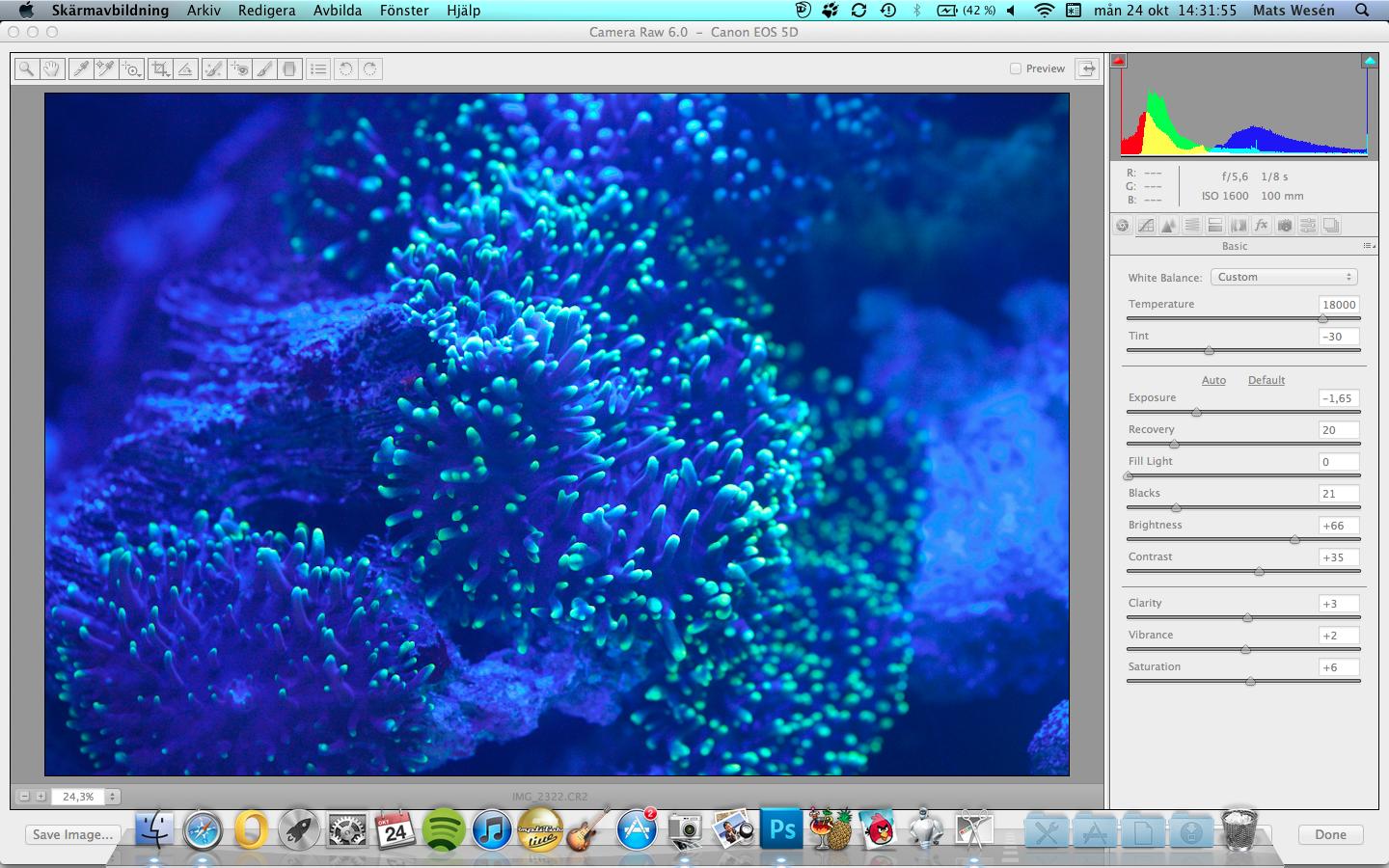Screen dimensions: 1389x868
Task: Switch to the Effects (fx) panel tab
Action: 1262,226
